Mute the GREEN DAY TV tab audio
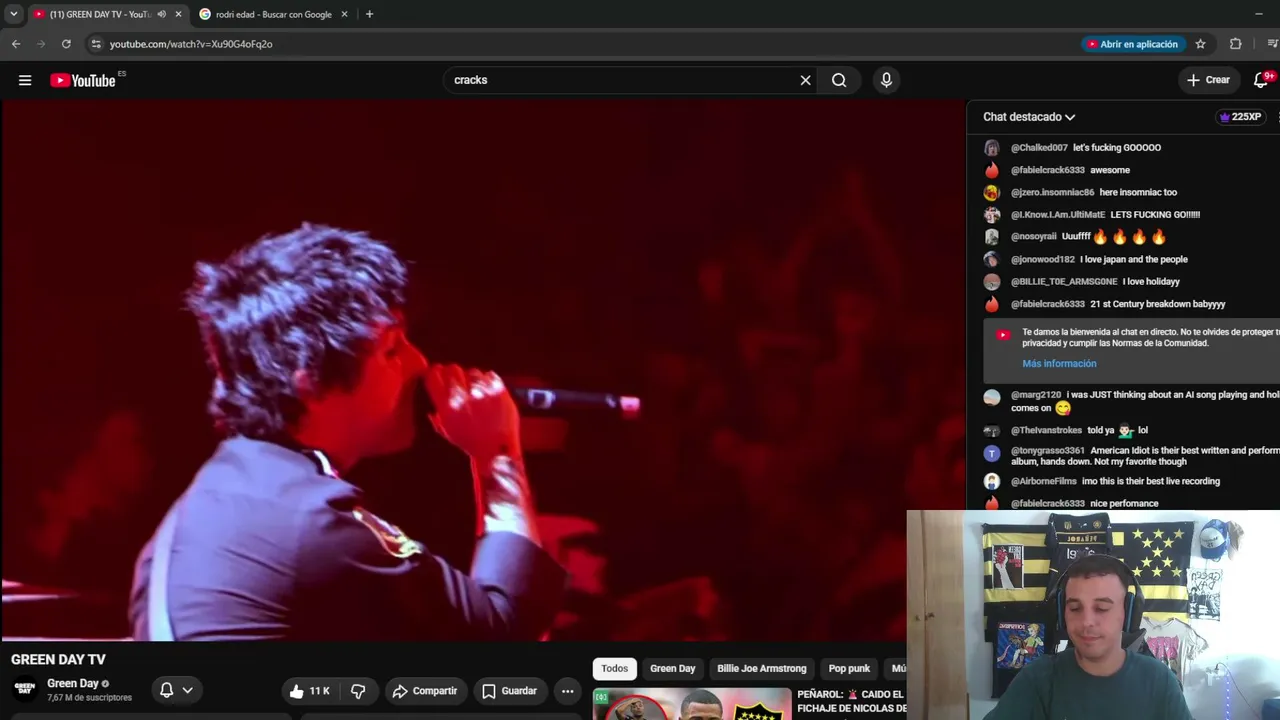The image size is (1280, 720). click(161, 14)
